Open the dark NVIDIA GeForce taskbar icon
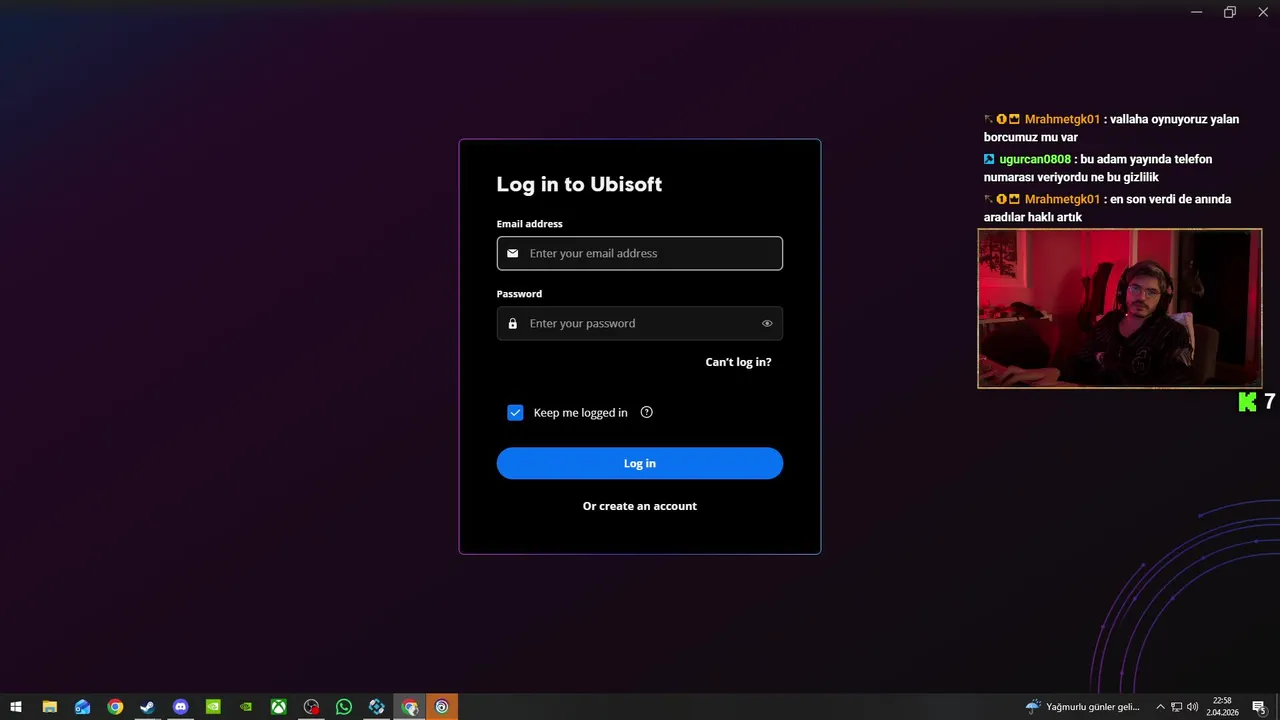Screen dimensions: 1280x720 pyautogui.click(x=246, y=707)
